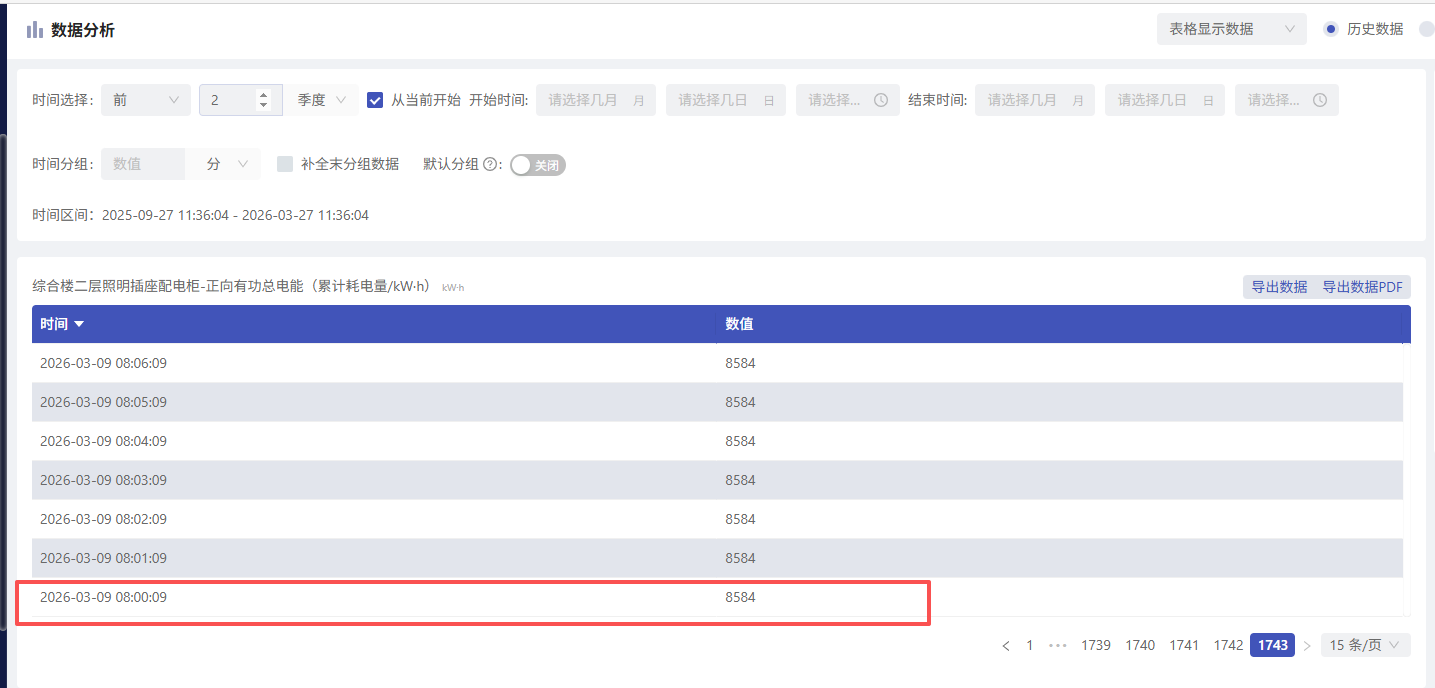Toggle the 默认分组 switch on
1435x688 pixels.
tap(537, 165)
